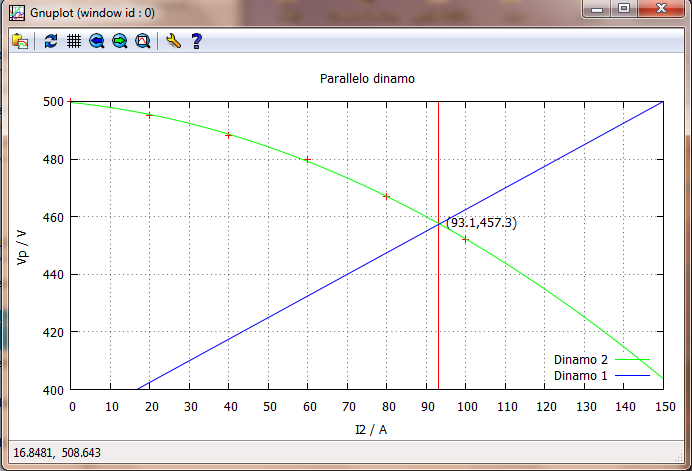Toggle visibility of Dinamo 1 legend entry
The height and width of the screenshot is (471, 692).
pos(581,375)
